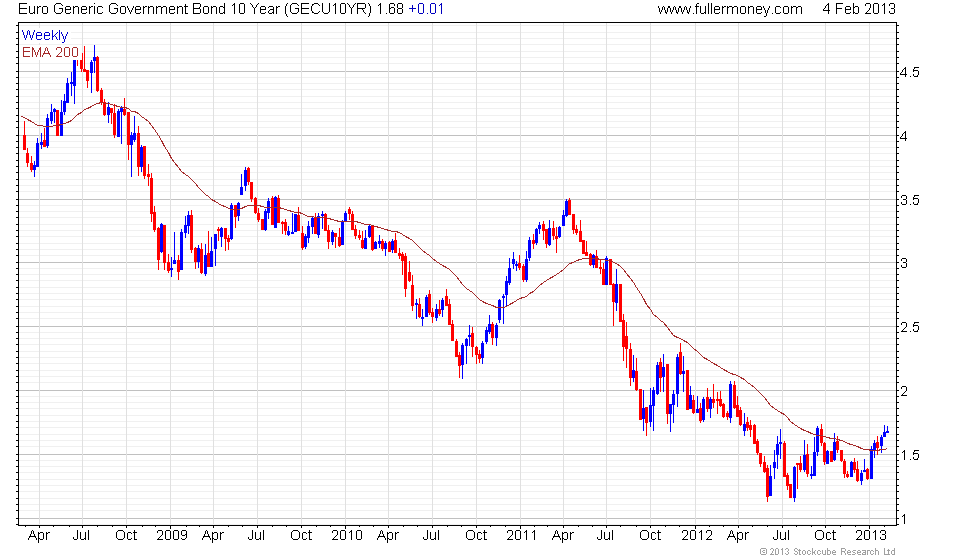Click the latest candle at chart's right edge

tap(886, 431)
